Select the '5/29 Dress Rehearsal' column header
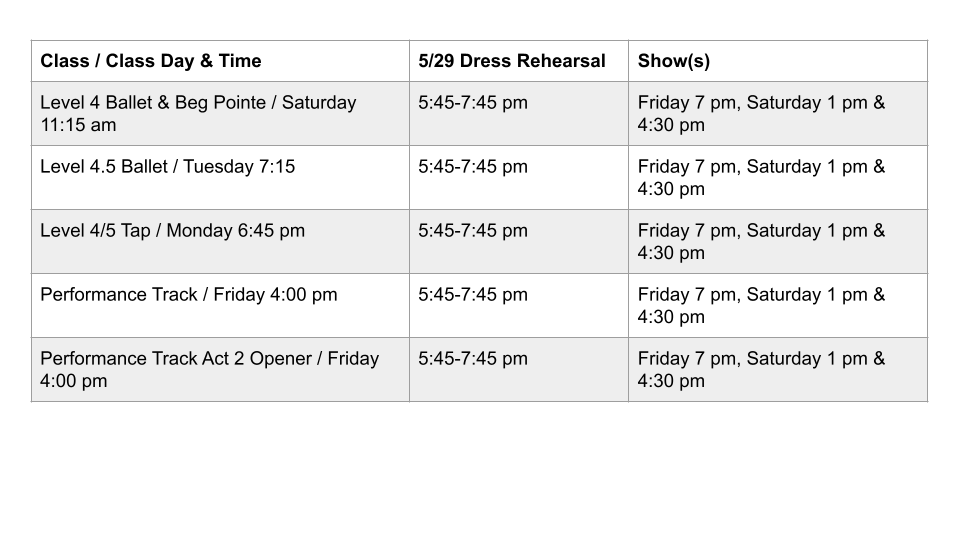 (519, 61)
